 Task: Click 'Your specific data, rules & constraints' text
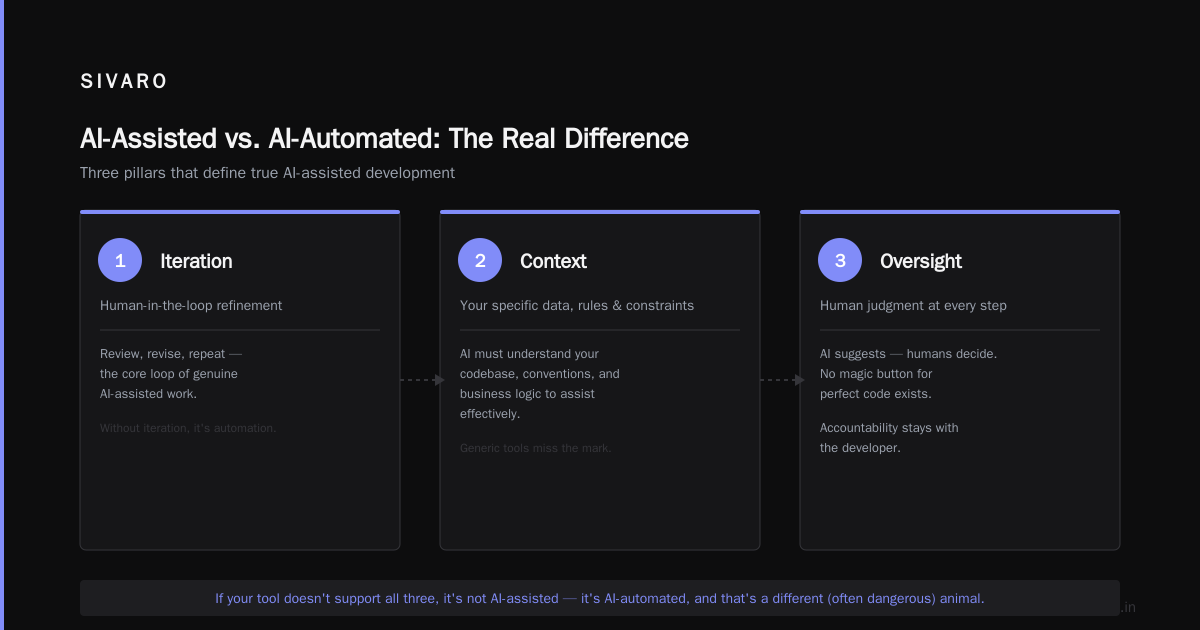pos(577,305)
